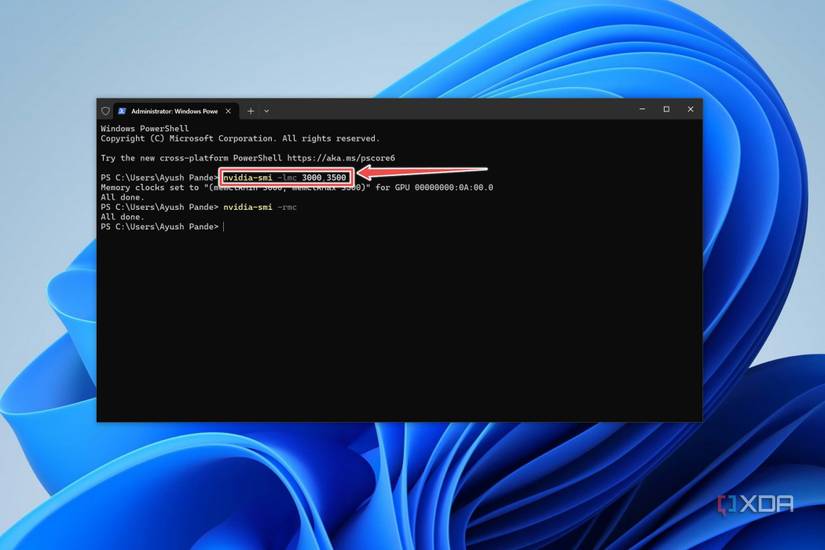Click the shield icon in the title bar

coord(106,111)
